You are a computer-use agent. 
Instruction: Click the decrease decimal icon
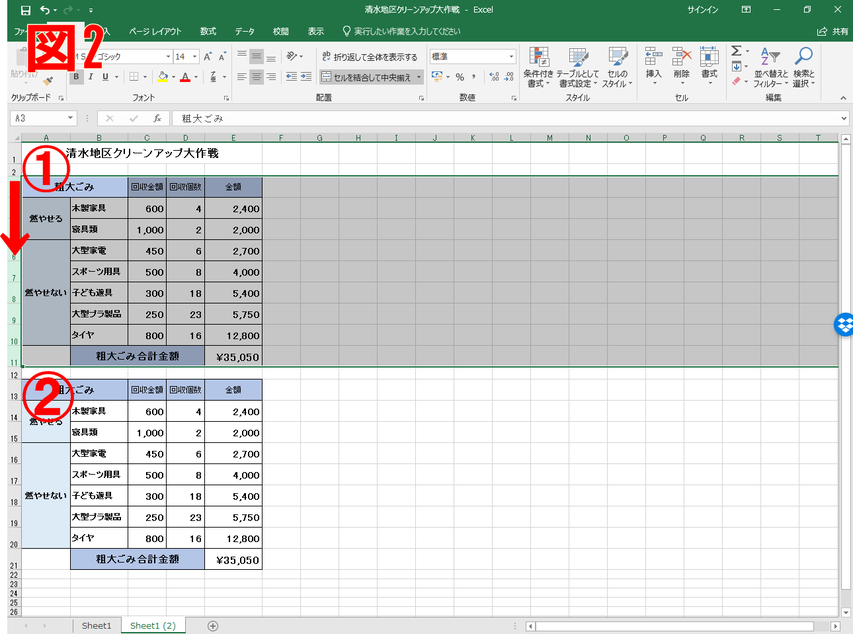(x=509, y=77)
